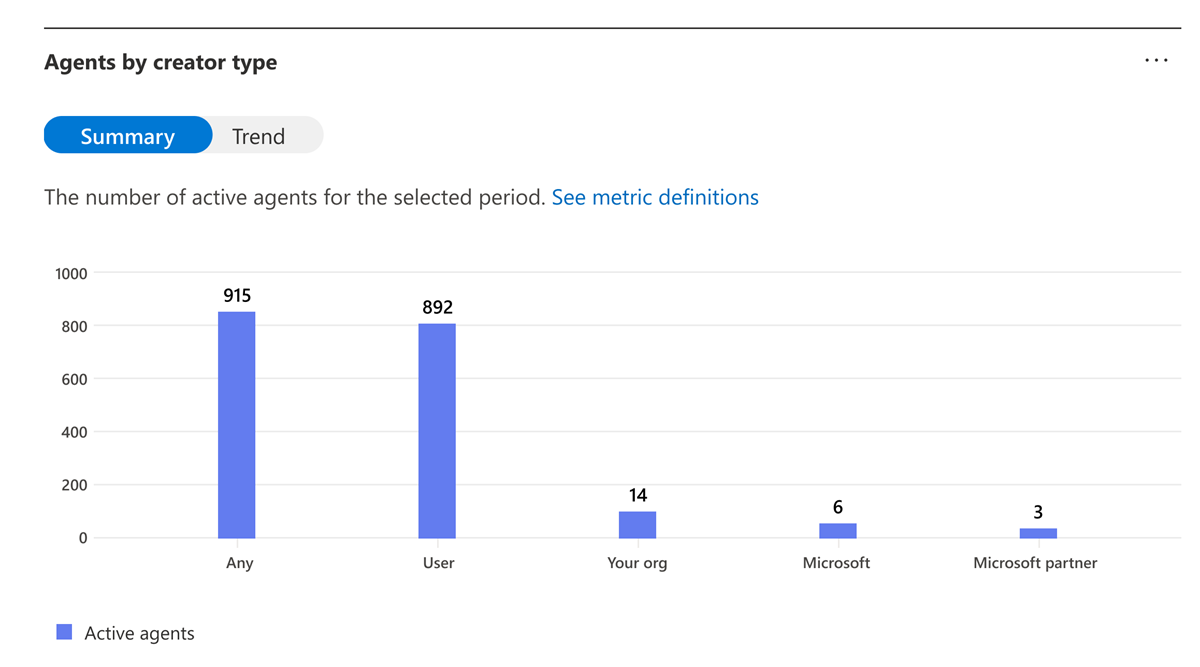Click the Microsoft axis category label
1200x667 pixels.
(836, 563)
